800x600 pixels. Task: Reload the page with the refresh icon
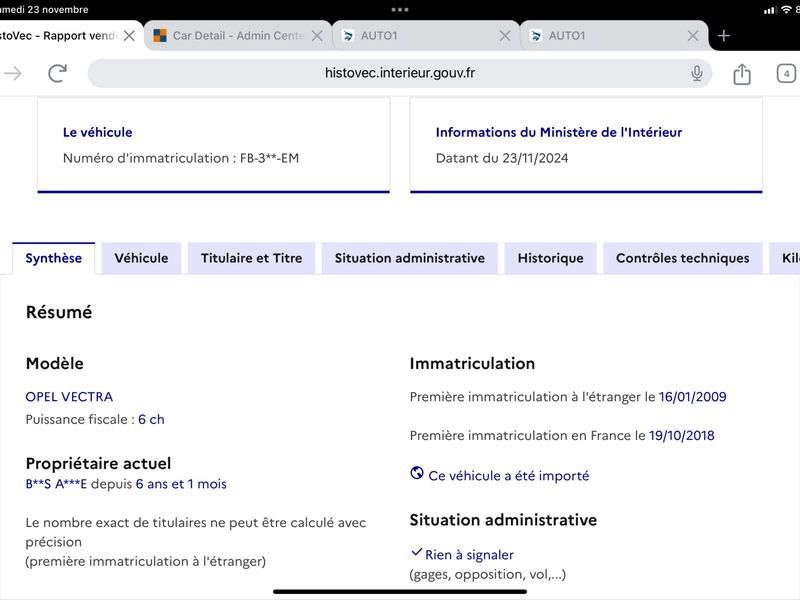pyautogui.click(x=58, y=73)
